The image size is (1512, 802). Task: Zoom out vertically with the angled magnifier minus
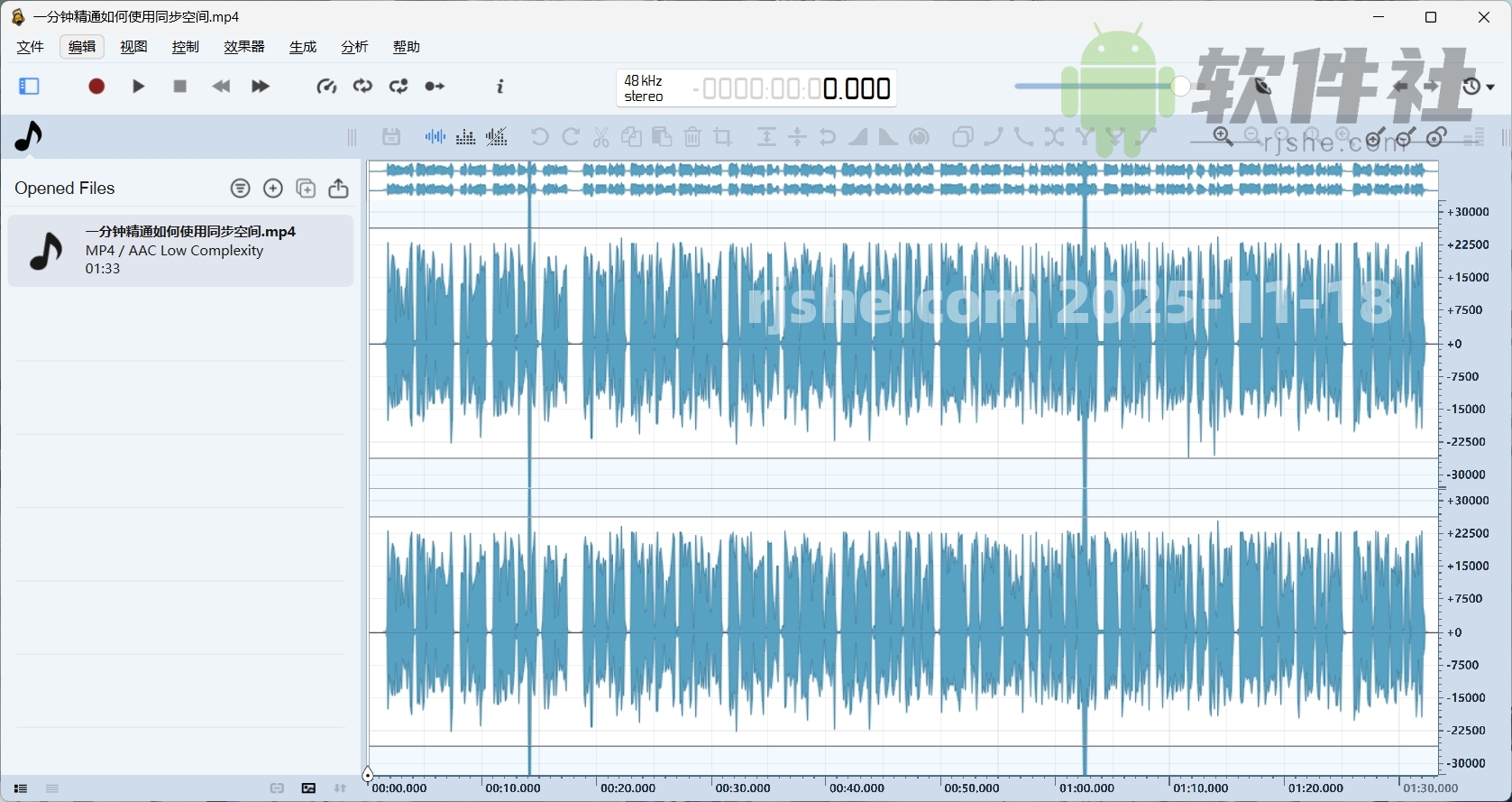[x=1407, y=137]
